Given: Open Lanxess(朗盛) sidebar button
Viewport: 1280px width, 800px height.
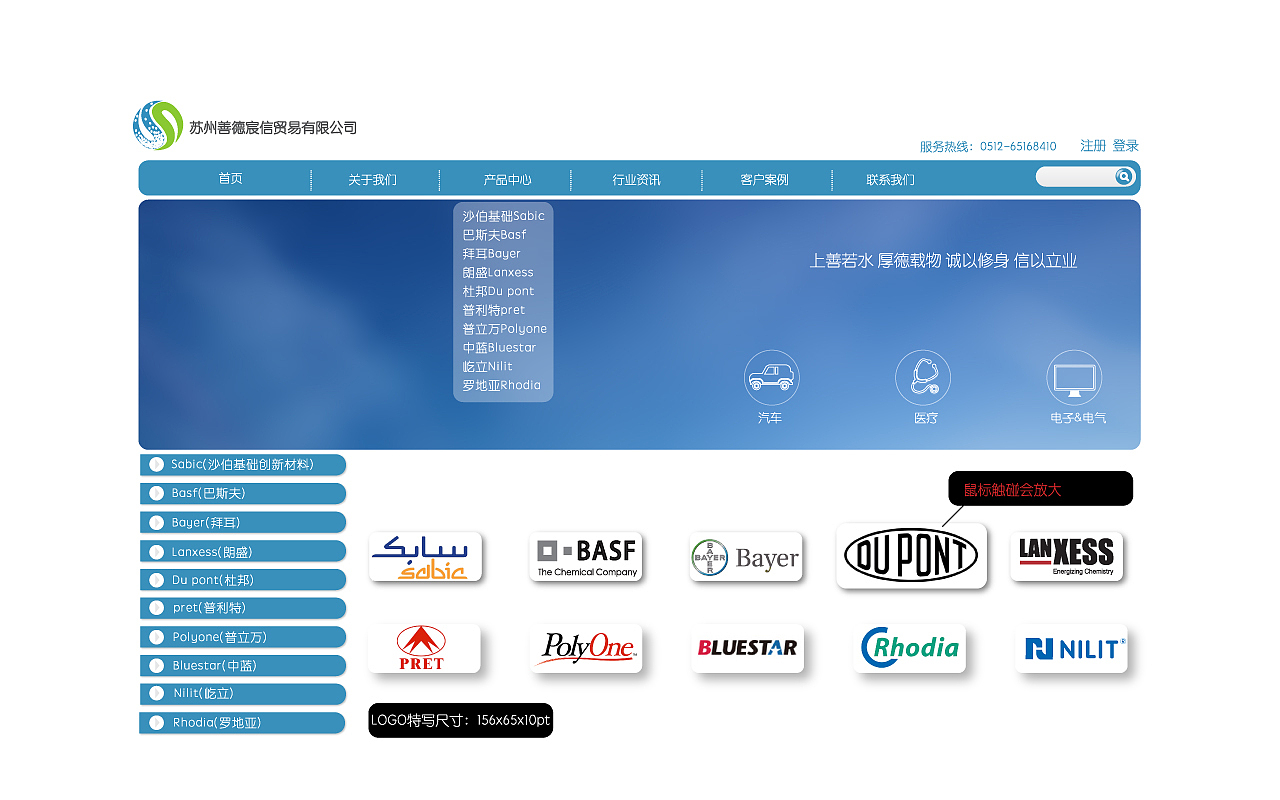Looking at the screenshot, I should (x=243, y=551).
